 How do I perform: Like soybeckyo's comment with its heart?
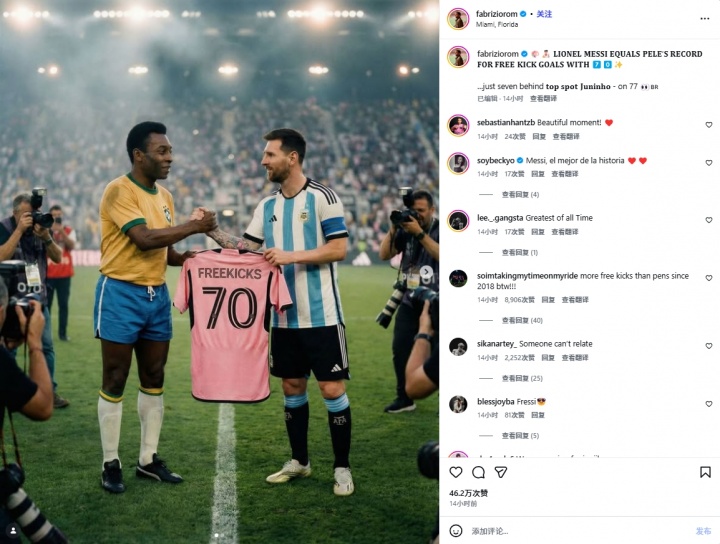(709, 163)
